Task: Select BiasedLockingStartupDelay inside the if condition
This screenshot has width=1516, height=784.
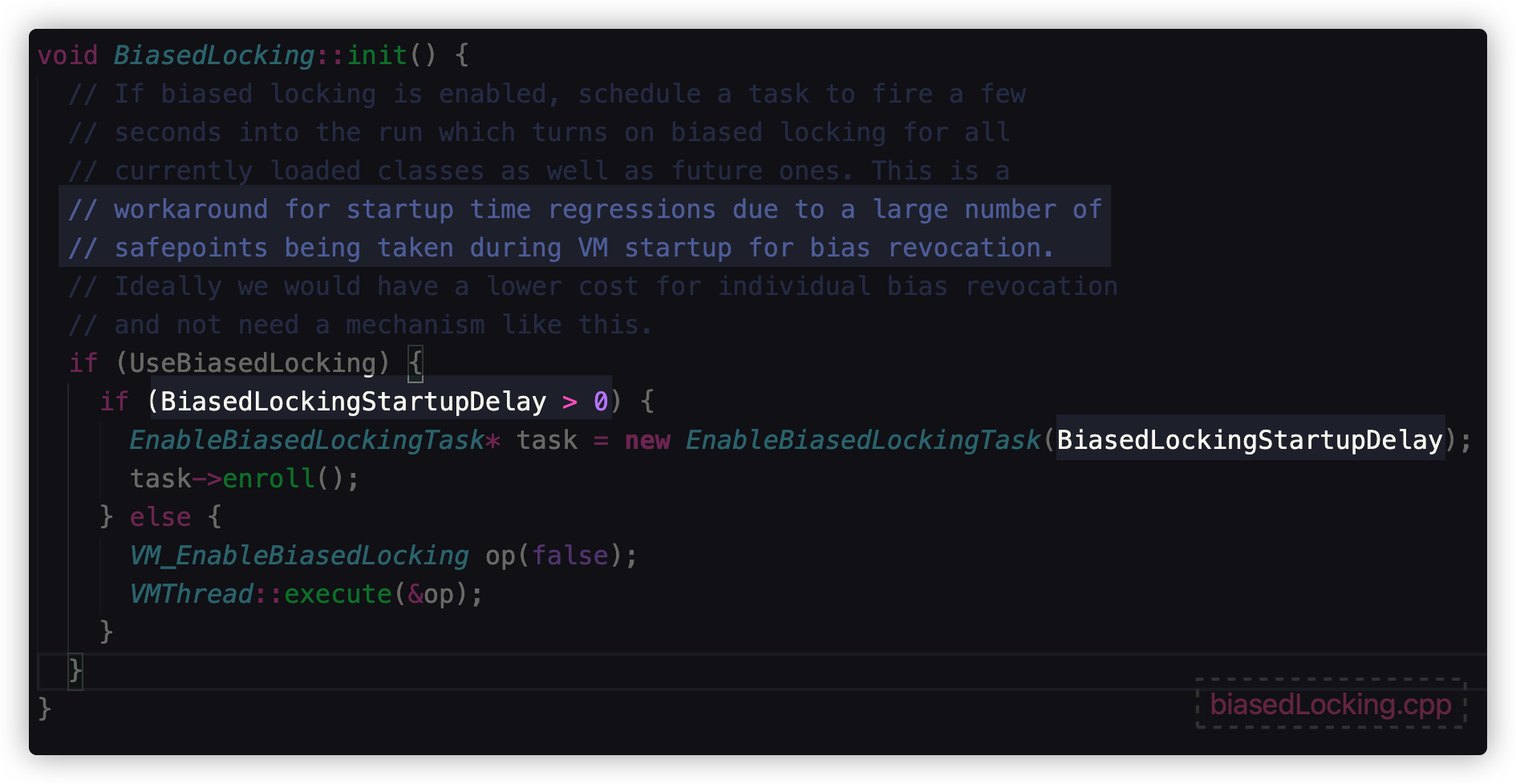Action: (353, 402)
